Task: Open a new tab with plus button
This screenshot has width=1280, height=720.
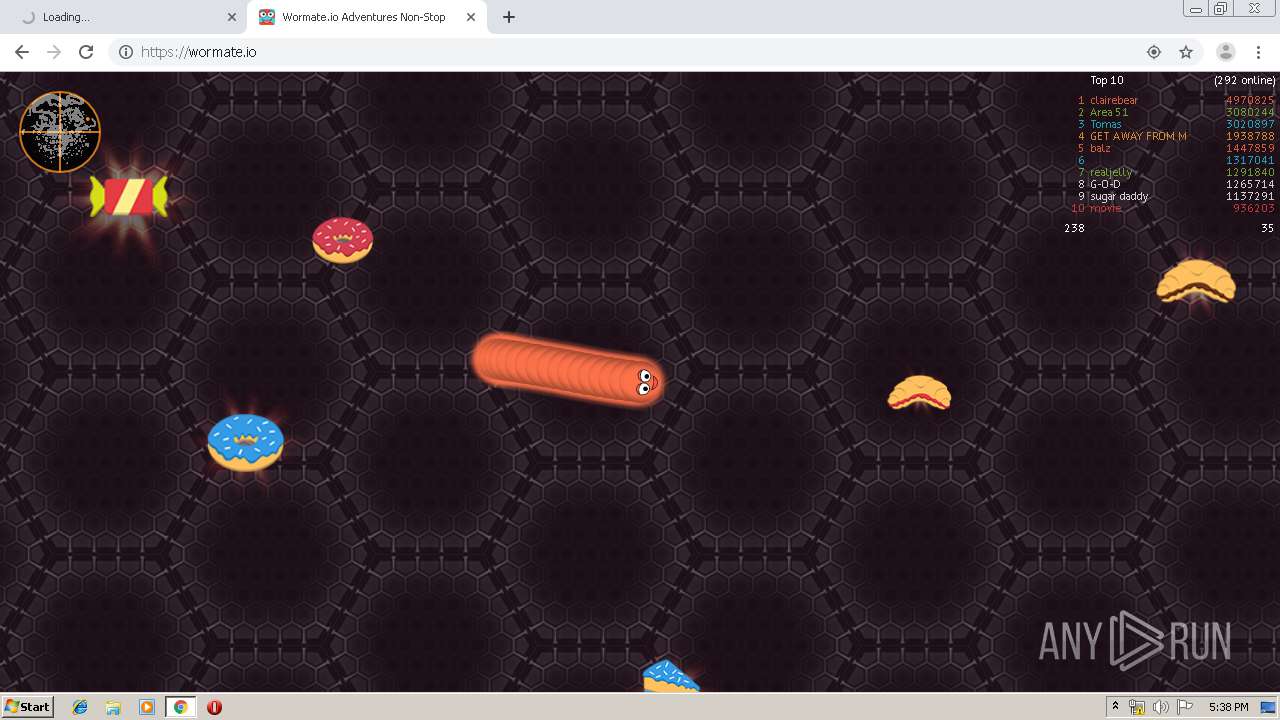Action: pos(509,17)
